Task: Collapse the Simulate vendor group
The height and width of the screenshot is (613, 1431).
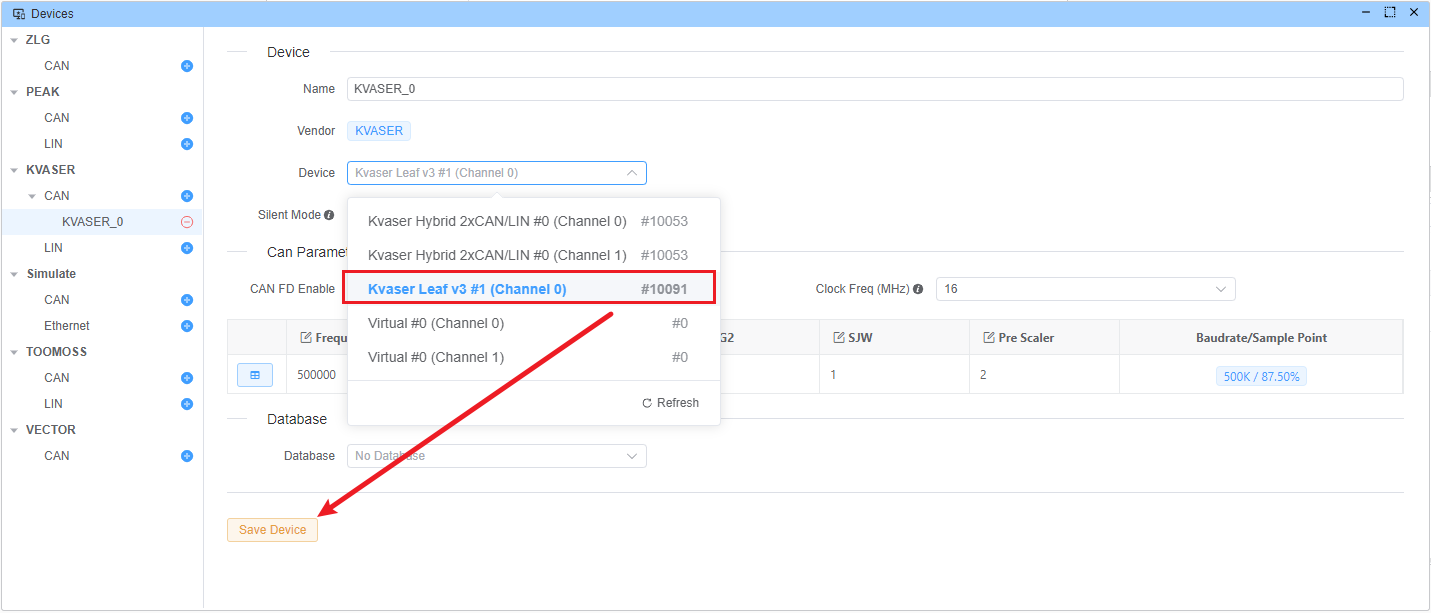Action: click(x=14, y=274)
